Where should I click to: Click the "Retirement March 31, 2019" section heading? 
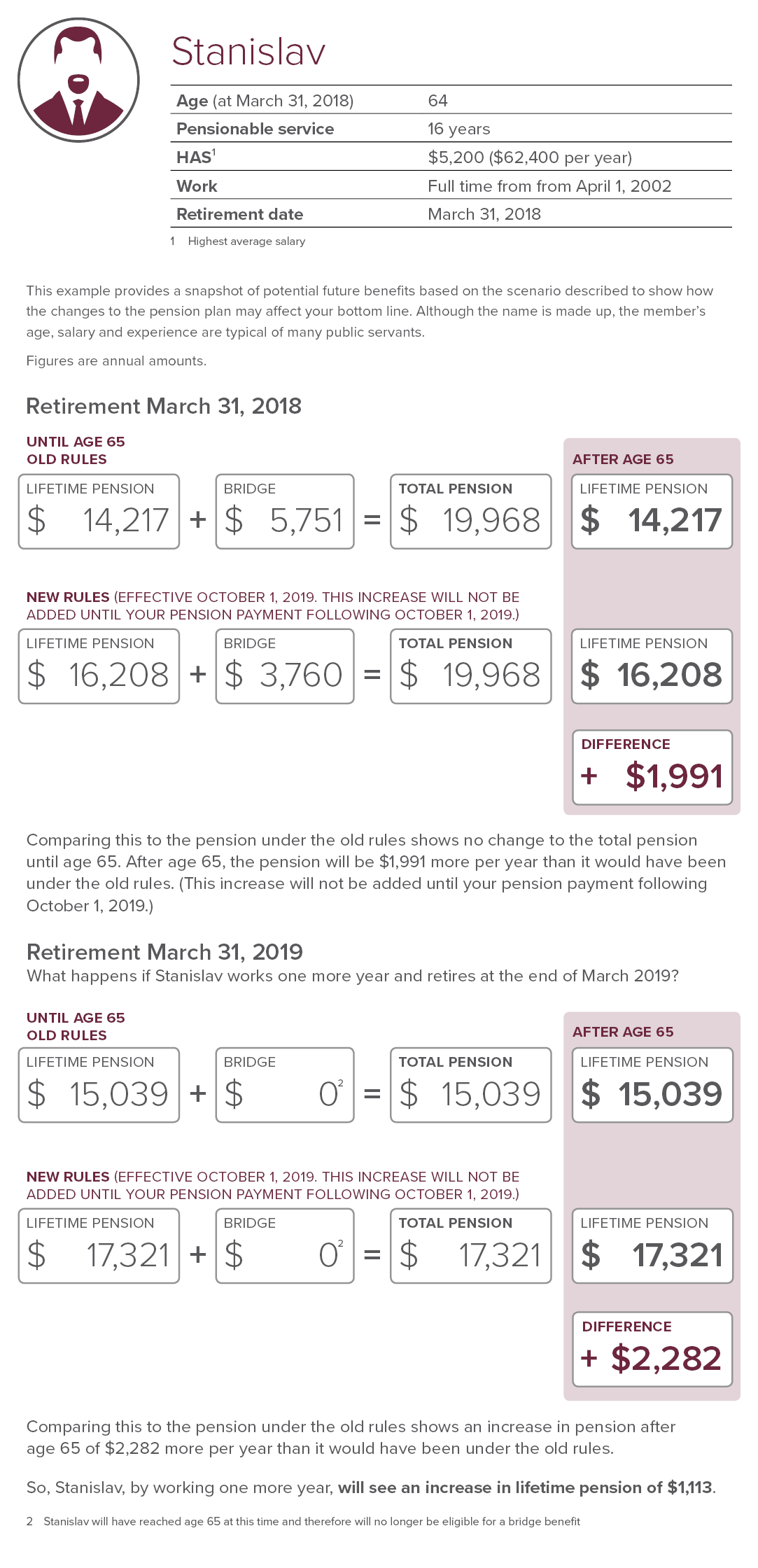coord(164,952)
